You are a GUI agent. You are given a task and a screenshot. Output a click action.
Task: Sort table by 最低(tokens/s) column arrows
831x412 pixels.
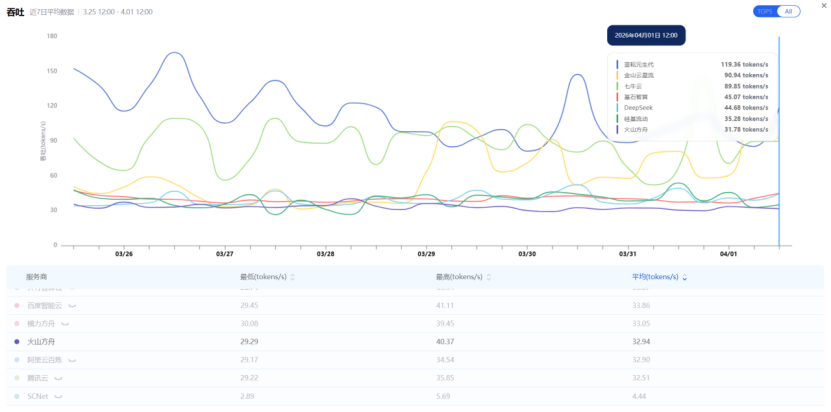tap(293, 277)
